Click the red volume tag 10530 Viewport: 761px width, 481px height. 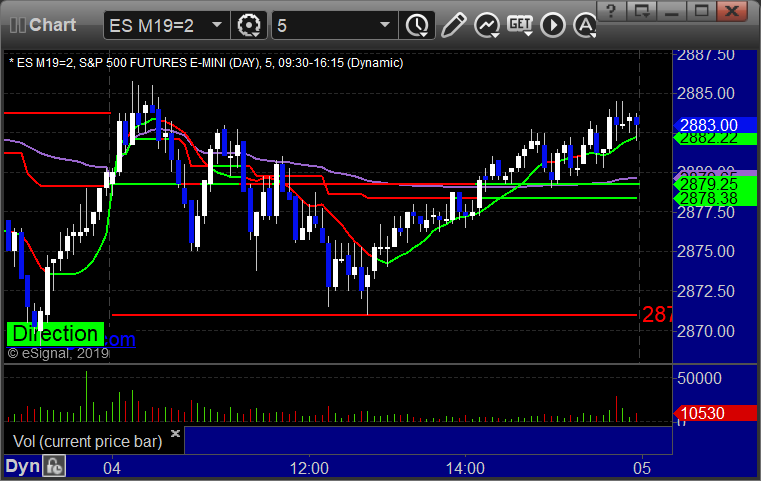pos(715,413)
